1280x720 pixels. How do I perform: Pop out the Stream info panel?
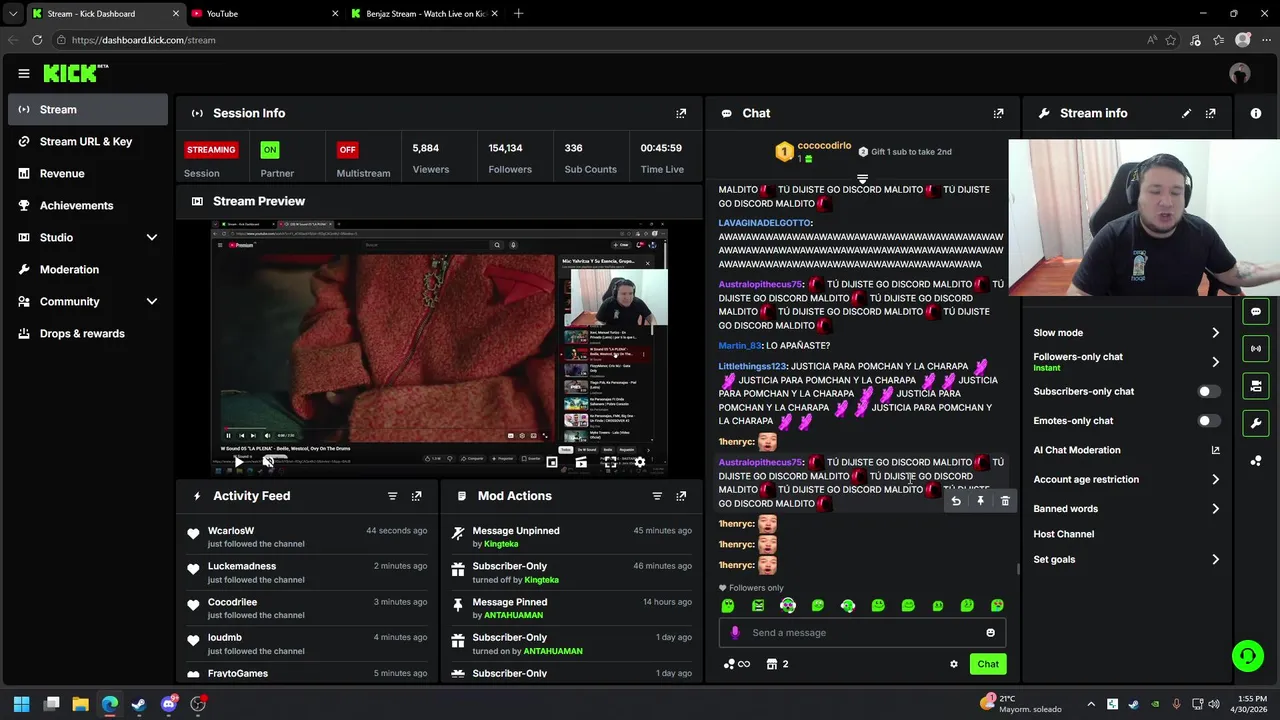pyautogui.click(x=1210, y=113)
